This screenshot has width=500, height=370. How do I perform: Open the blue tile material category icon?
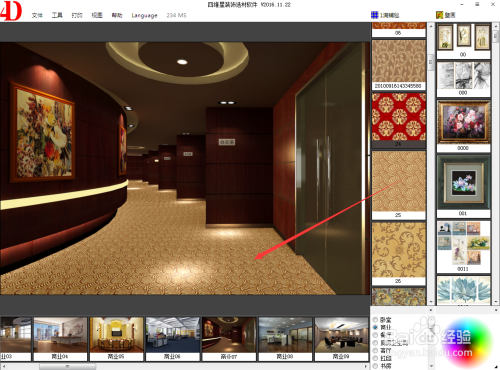point(374,15)
